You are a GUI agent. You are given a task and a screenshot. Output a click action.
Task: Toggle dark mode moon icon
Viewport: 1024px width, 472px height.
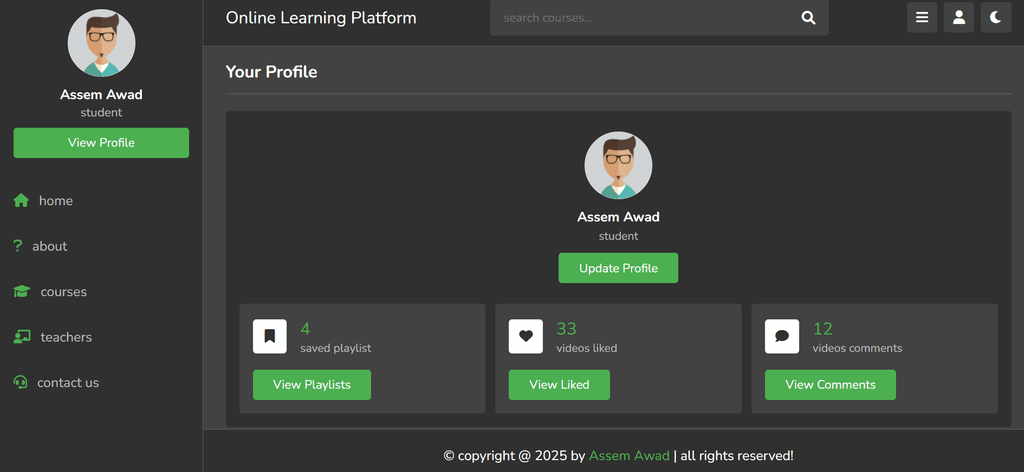click(x=995, y=18)
